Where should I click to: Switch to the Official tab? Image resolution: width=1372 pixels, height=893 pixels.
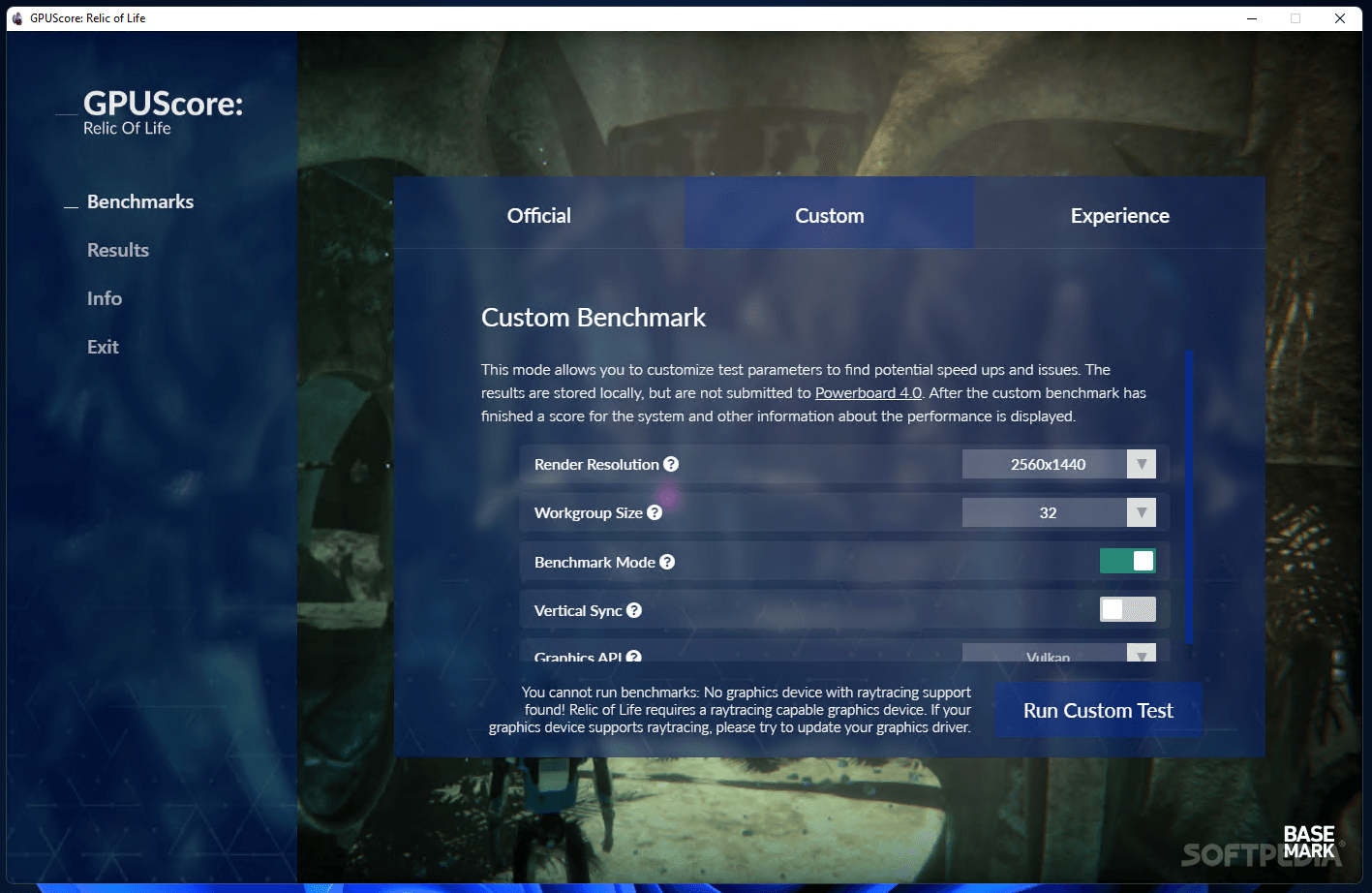pyautogui.click(x=539, y=213)
